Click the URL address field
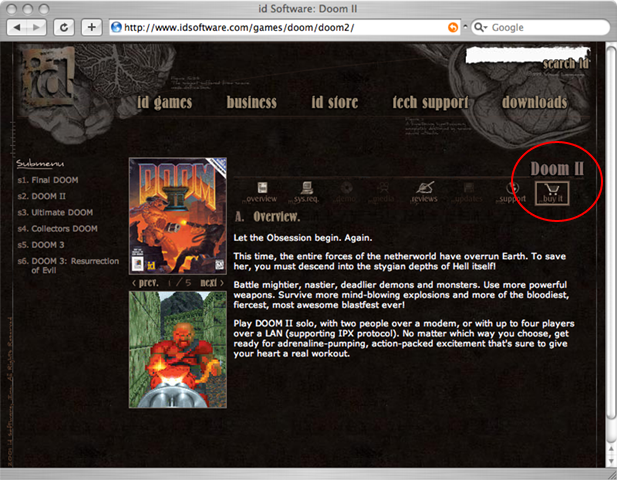The width and height of the screenshot is (617, 480). [x=285, y=27]
